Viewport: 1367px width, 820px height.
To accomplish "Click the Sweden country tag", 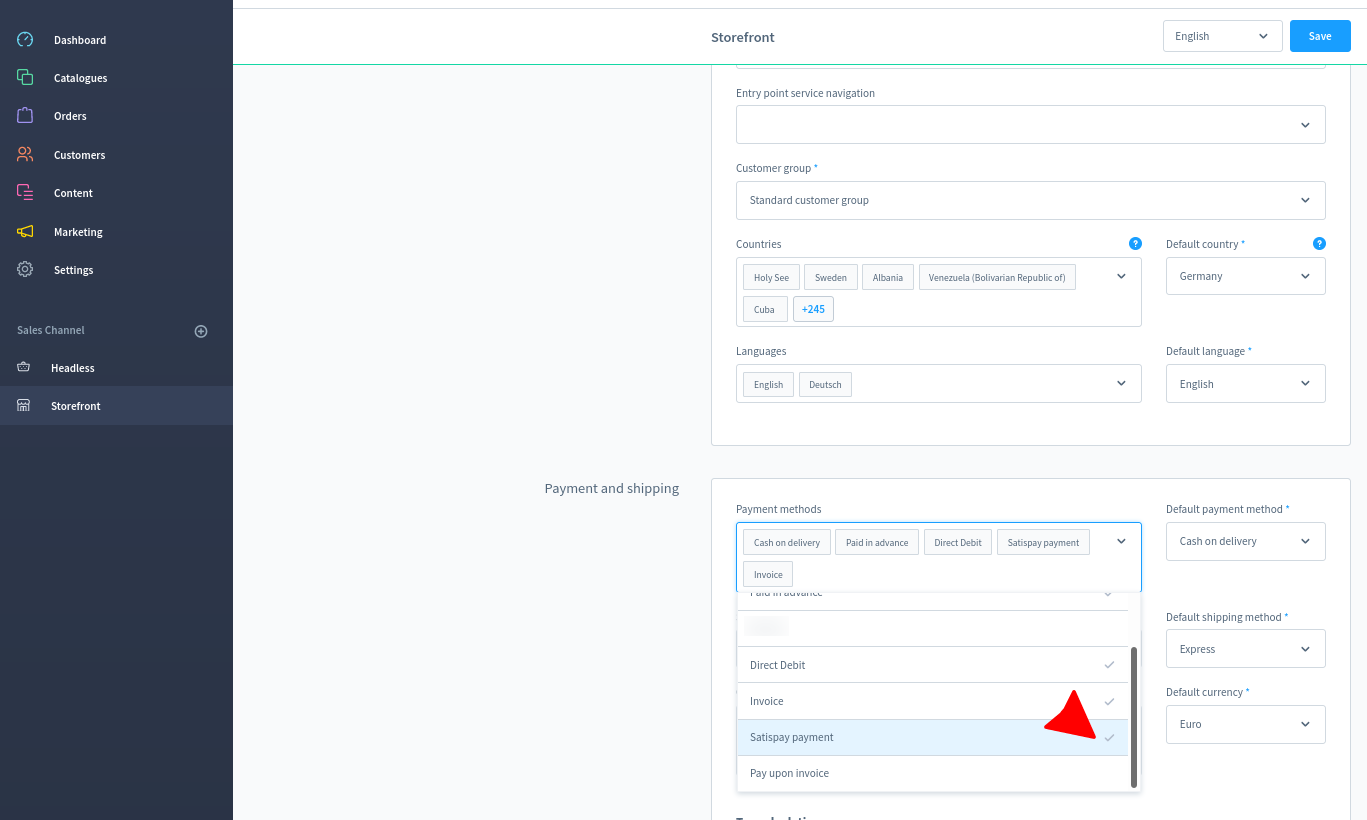I will 831,277.
